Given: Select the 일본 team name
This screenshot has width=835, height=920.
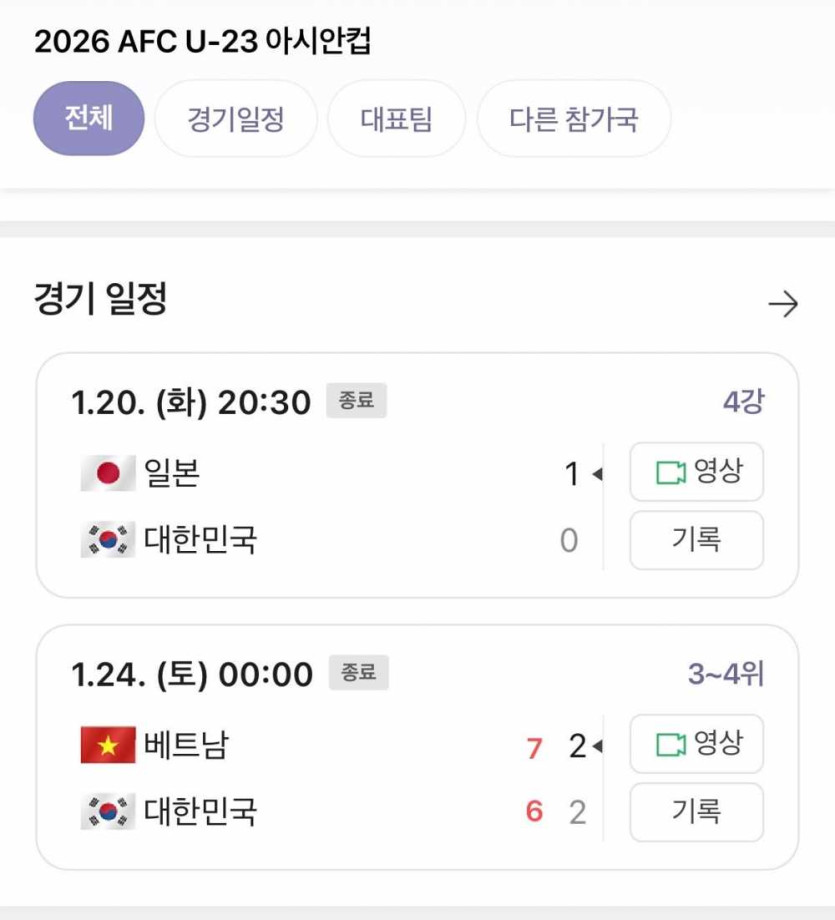Looking at the screenshot, I should [172, 473].
